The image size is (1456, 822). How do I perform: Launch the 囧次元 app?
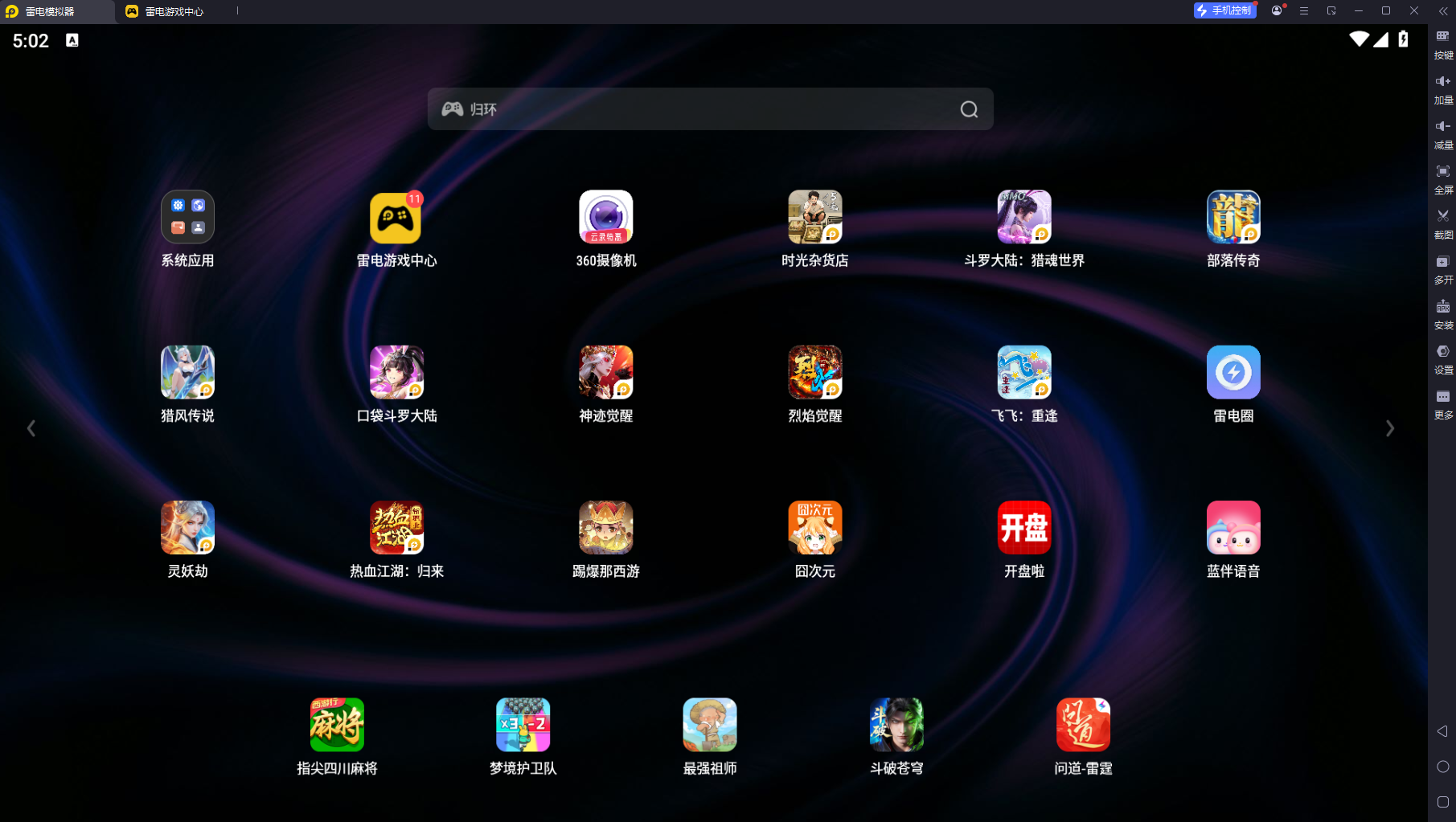(x=815, y=527)
